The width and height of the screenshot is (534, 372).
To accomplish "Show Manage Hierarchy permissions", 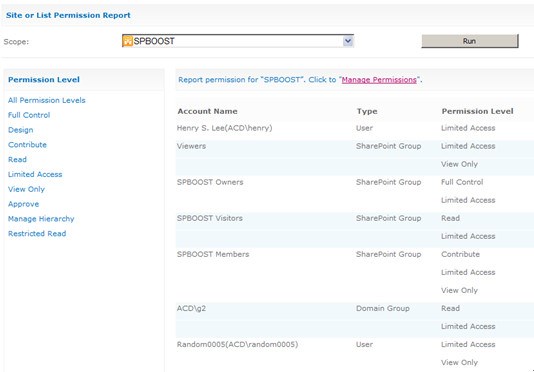I will point(41,219).
